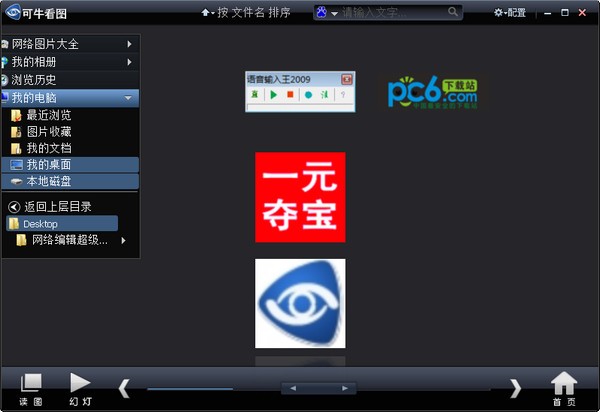Open the 配置 settings menu
The image size is (600, 412).
point(510,13)
